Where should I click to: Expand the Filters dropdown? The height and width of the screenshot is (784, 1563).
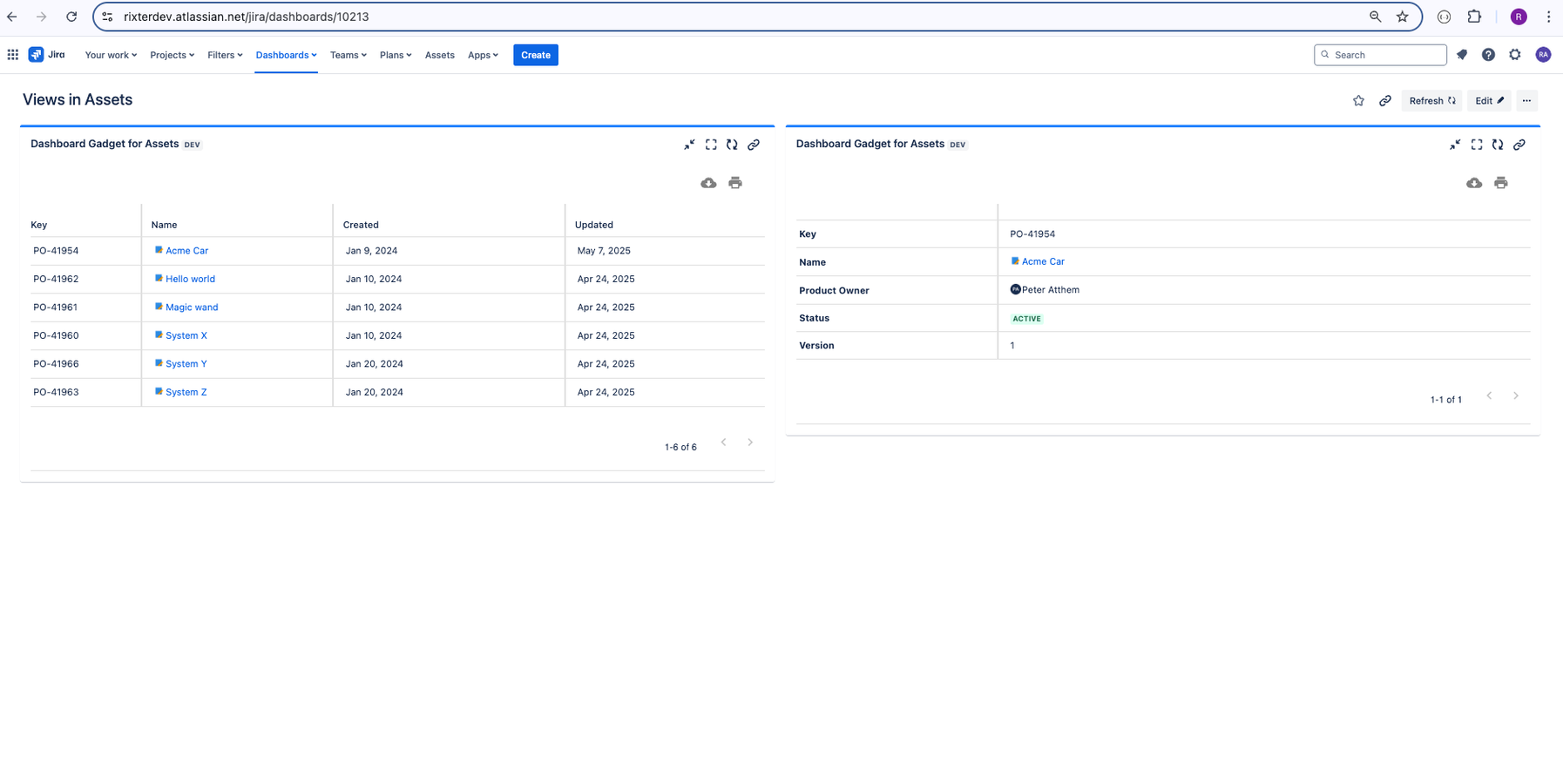click(225, 55)
